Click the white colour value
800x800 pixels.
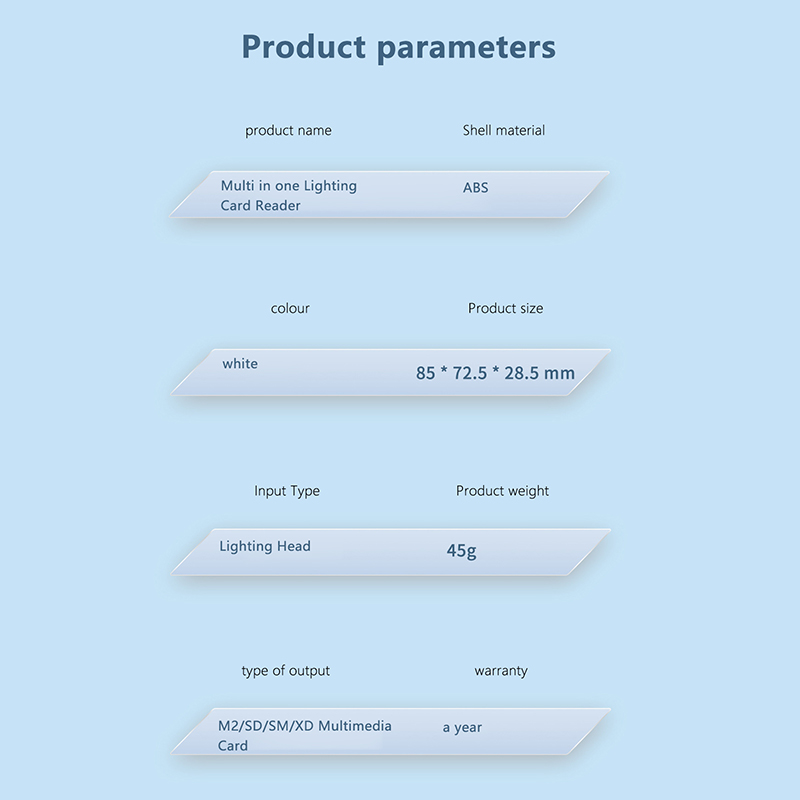pyautogui.click(x=240, y=364)
